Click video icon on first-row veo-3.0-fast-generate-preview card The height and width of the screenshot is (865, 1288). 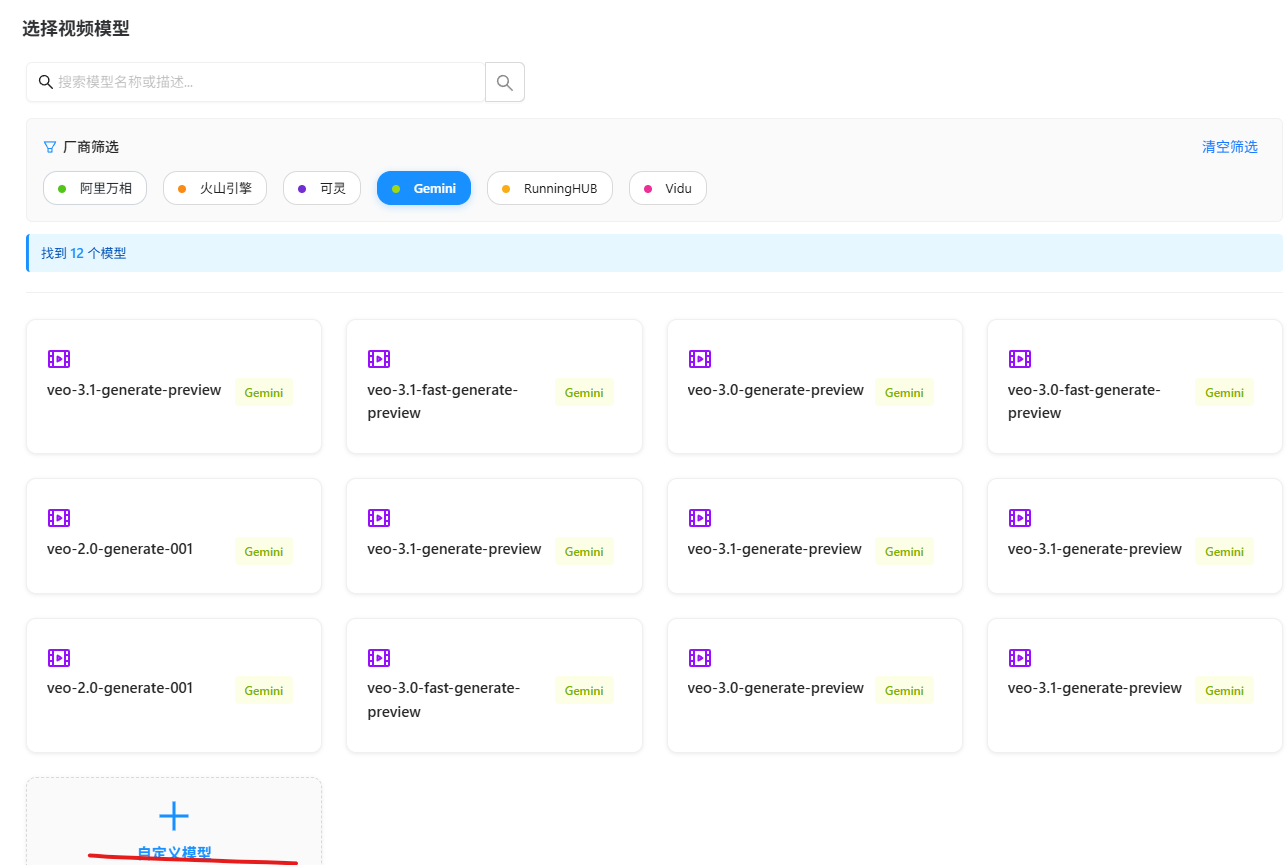click(1019, 359)
